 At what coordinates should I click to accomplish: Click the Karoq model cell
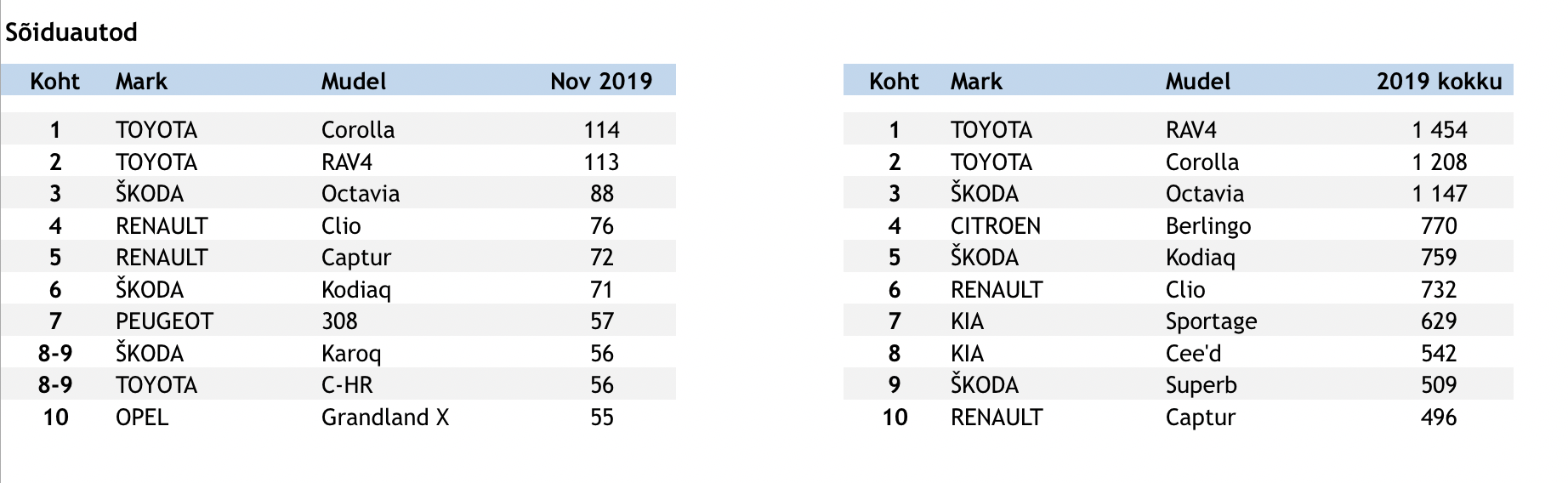point(351,354)
